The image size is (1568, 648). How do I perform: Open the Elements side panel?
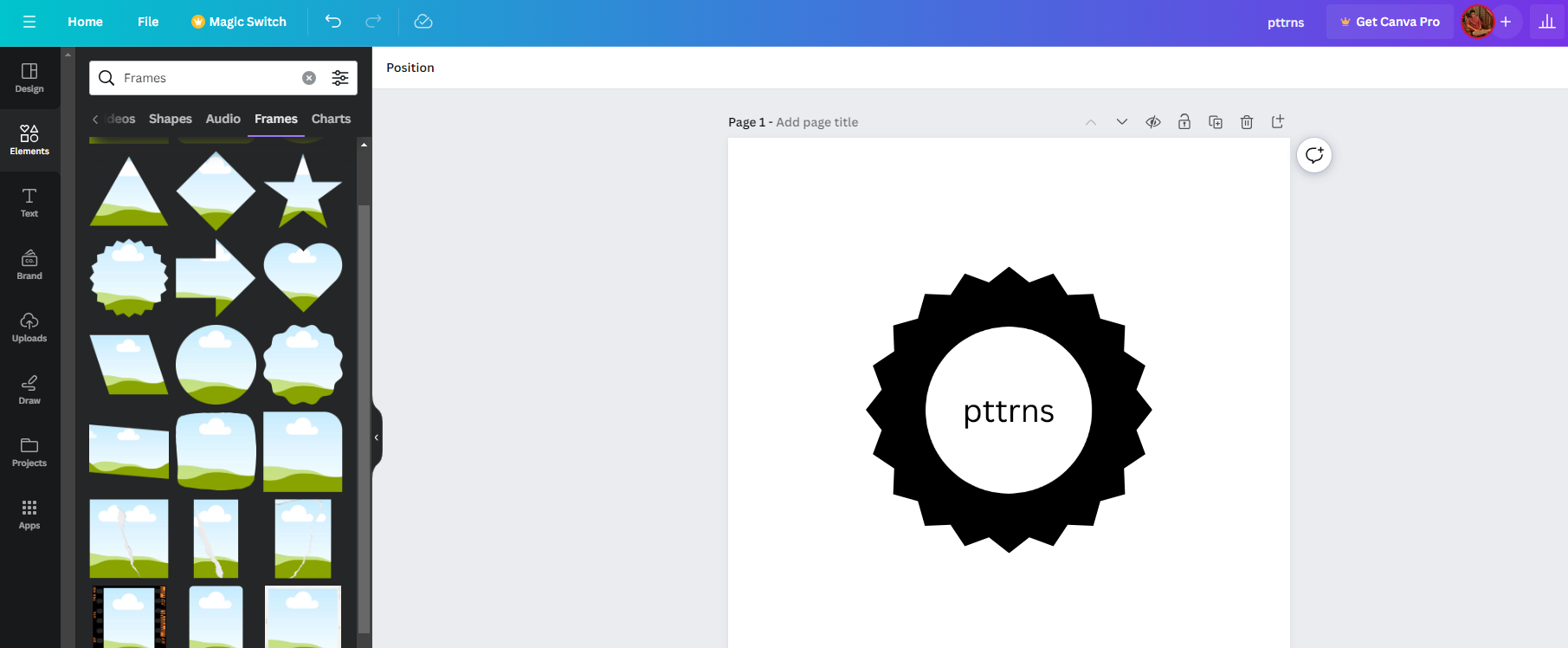click(x=29, y=140)
